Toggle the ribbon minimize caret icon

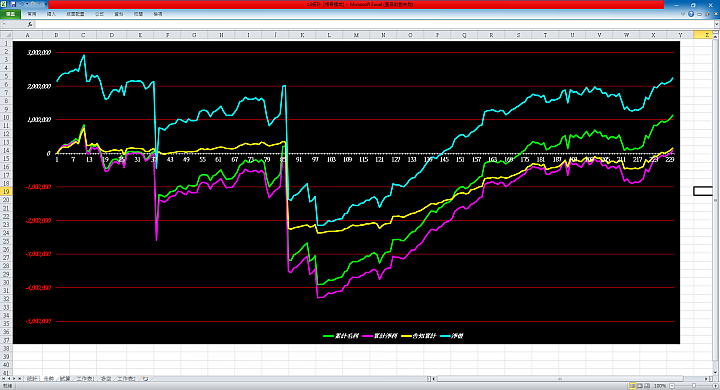coord(683,14)
